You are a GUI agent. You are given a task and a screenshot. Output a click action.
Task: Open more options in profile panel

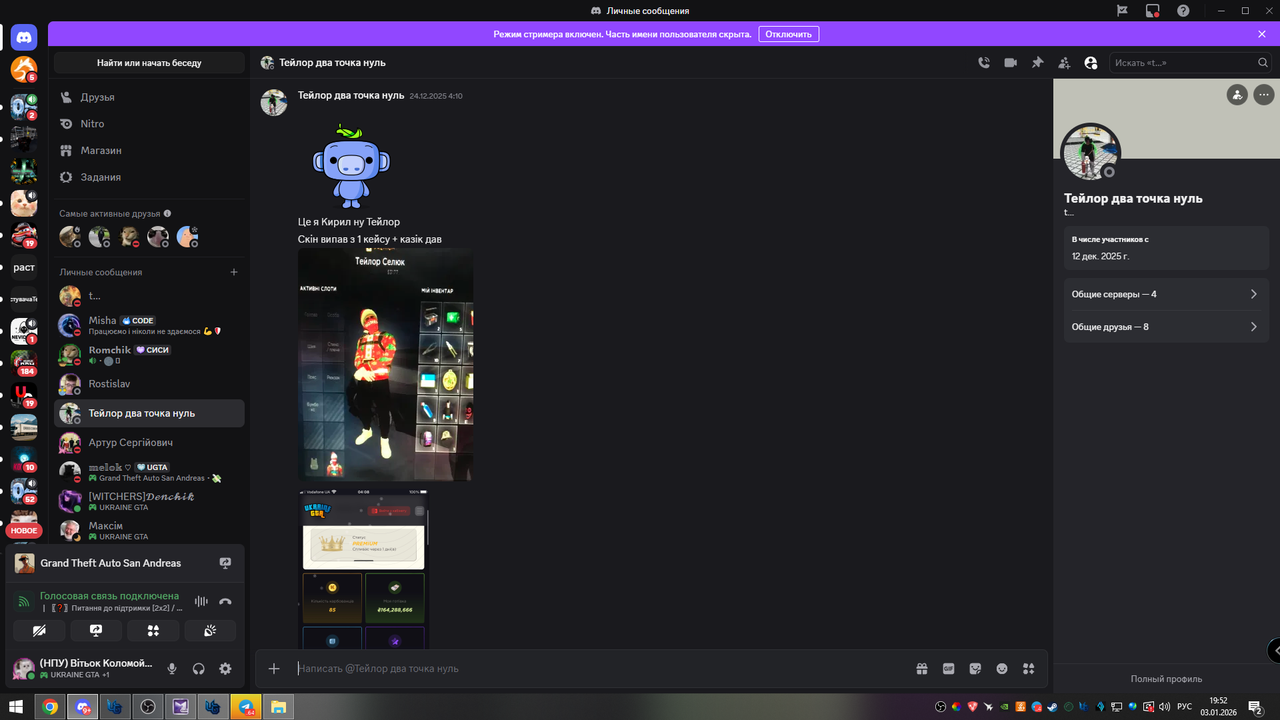pyautogui.click(x=1265, y=95)
